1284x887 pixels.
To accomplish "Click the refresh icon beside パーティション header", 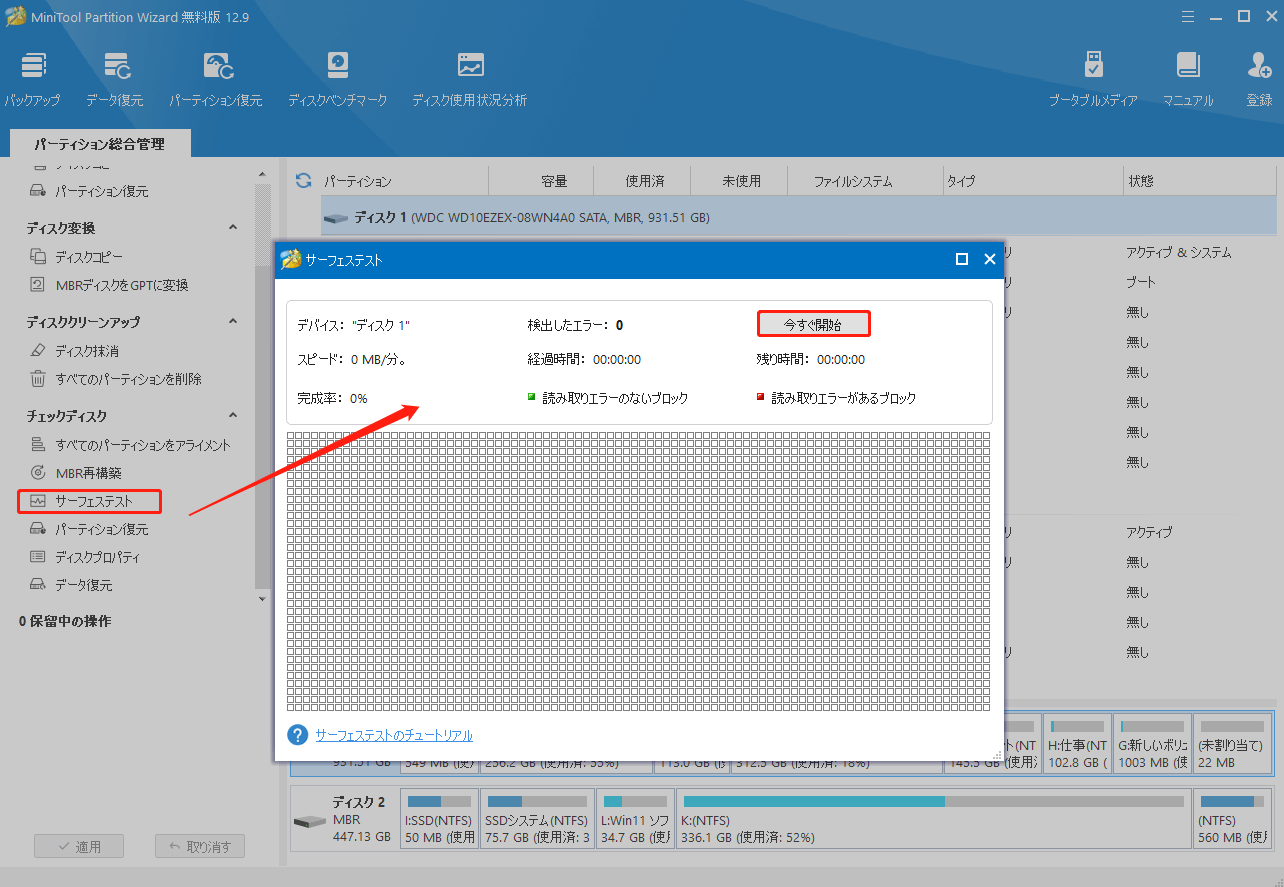I will 304,181.
